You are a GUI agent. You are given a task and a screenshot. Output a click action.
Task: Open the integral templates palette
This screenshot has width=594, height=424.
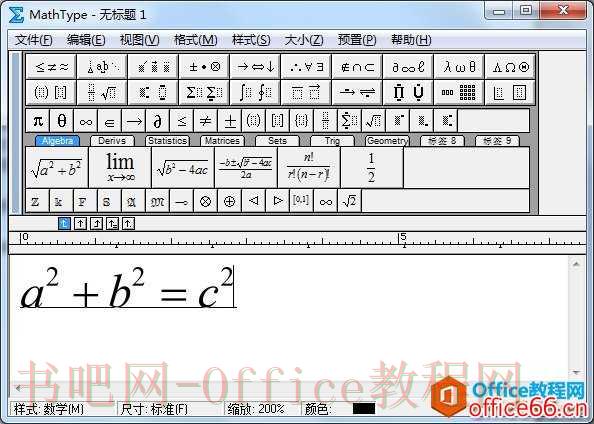pos(255,92)
